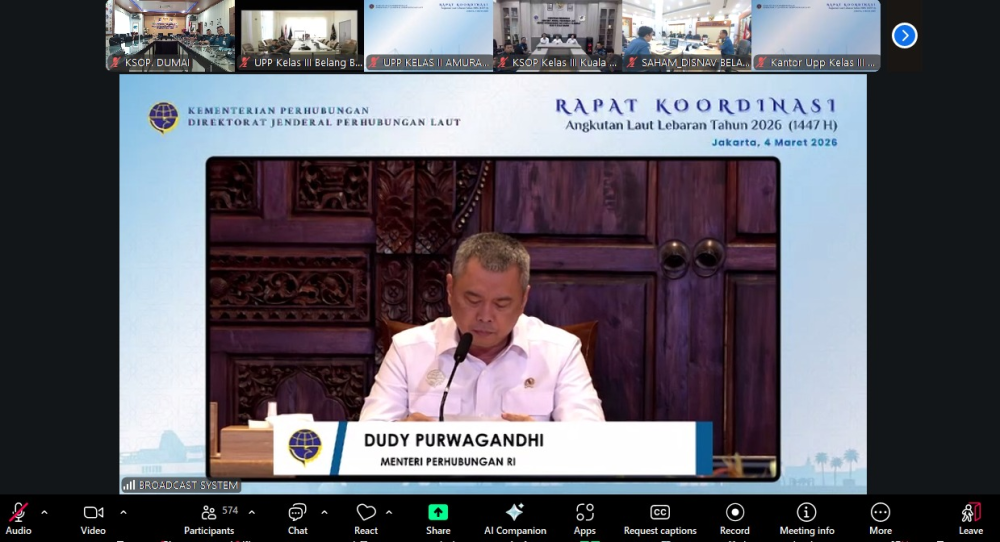Click muted mic icon on KSOP Kelas III Kuala

click(503, 62)
